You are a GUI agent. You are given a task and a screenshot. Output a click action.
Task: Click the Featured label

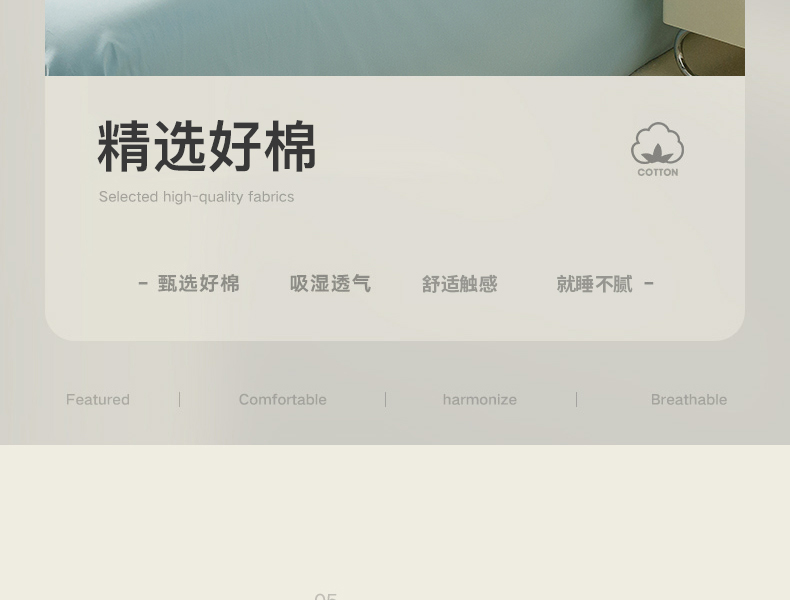coord(98,399)
